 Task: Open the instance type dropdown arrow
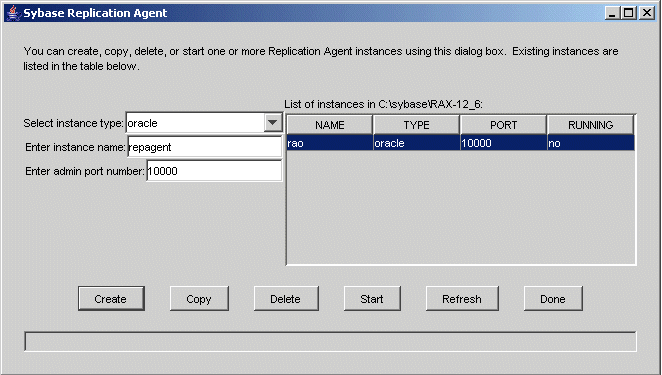point(273,123)
